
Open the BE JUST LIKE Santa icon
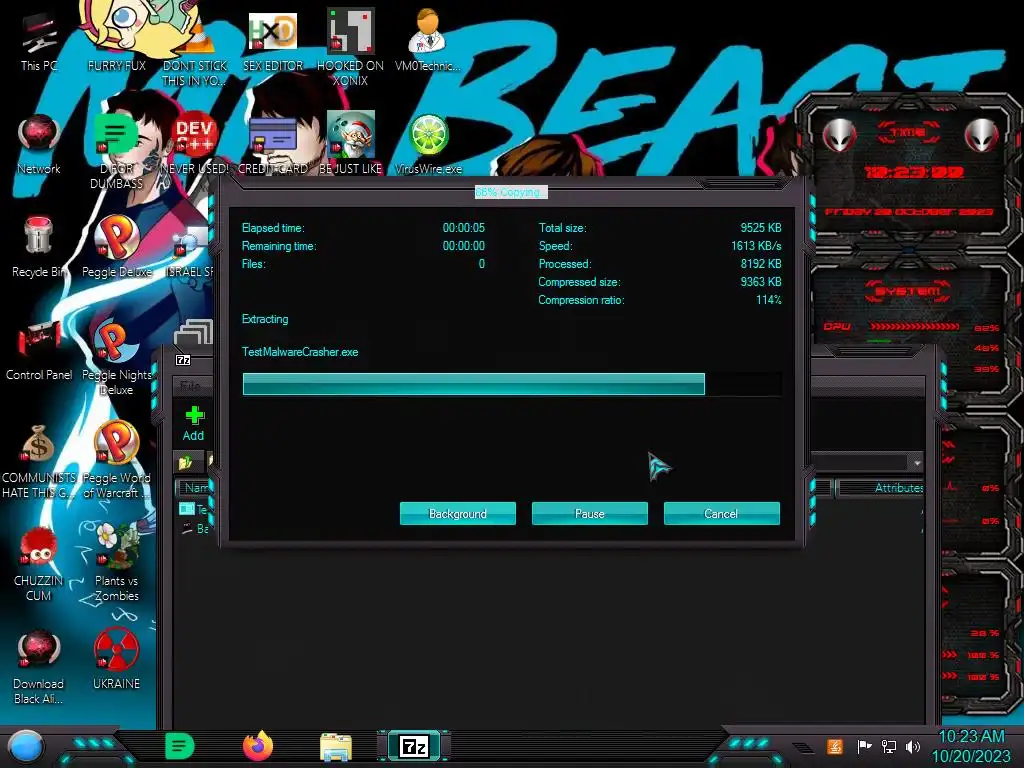350,144
